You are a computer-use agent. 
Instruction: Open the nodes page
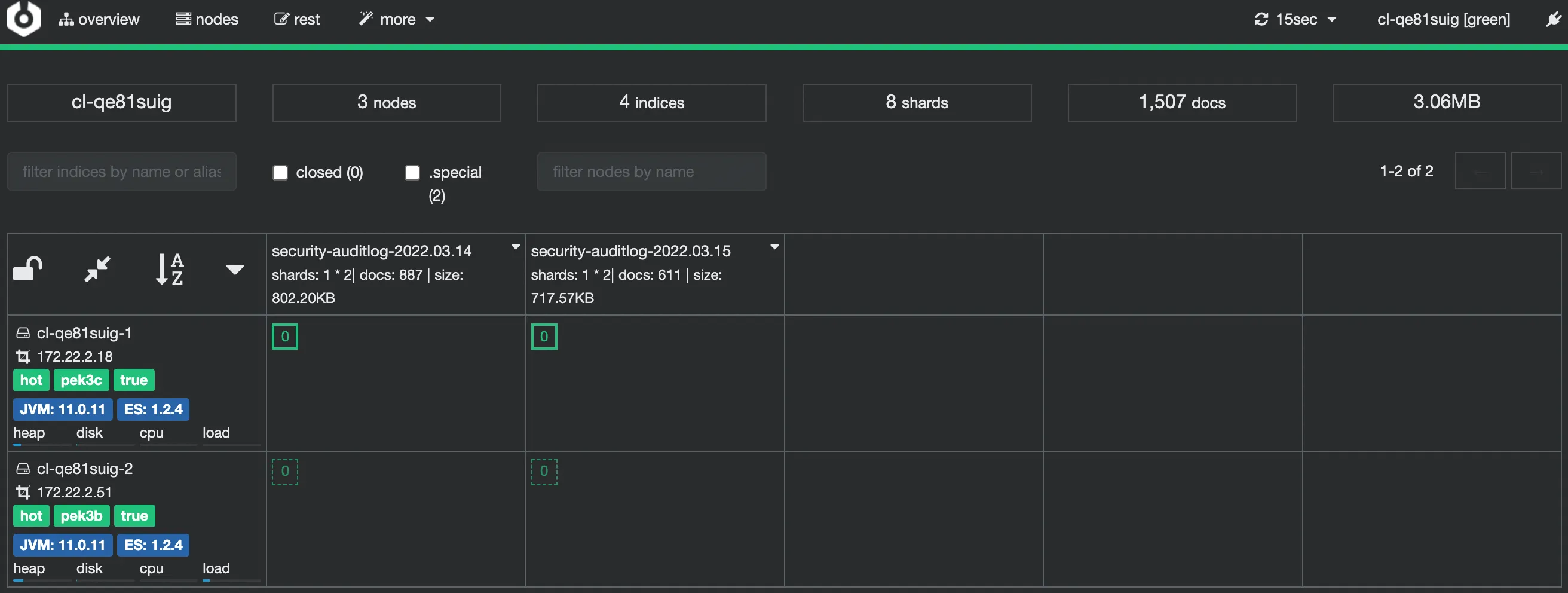(x=207, y=20)
